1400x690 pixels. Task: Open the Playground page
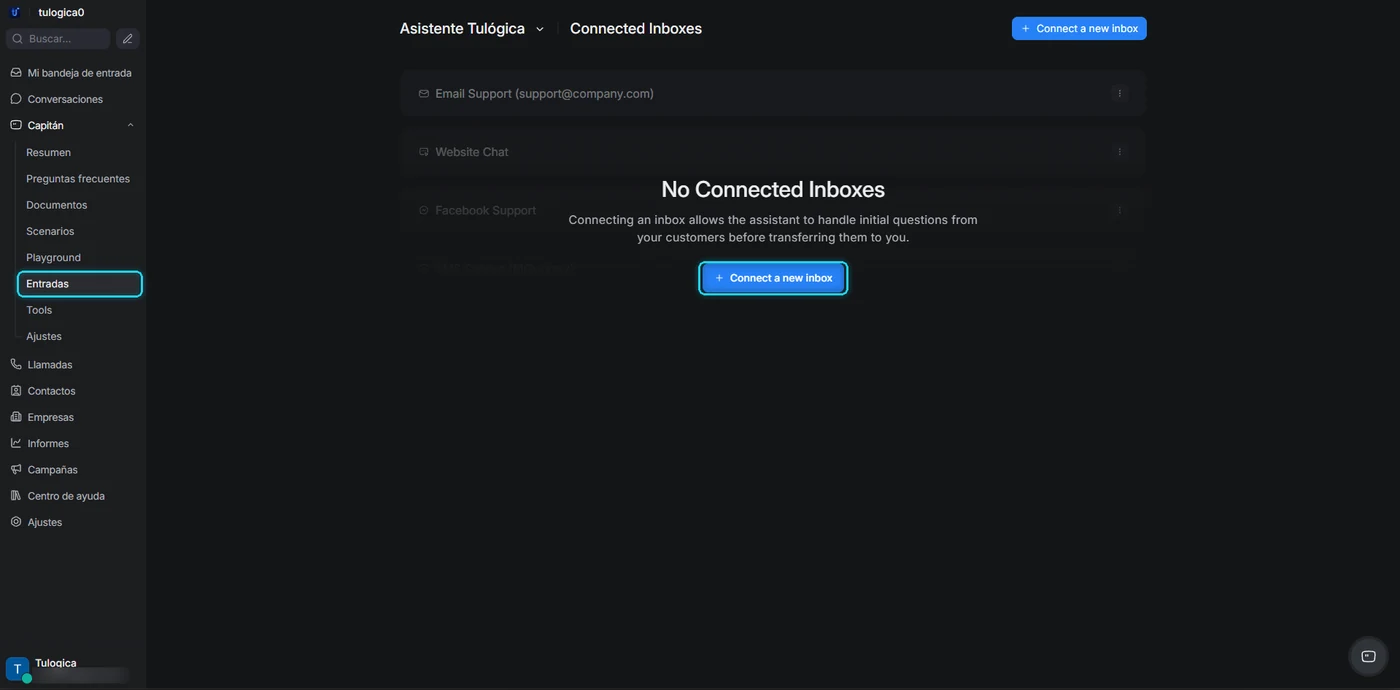53,257
